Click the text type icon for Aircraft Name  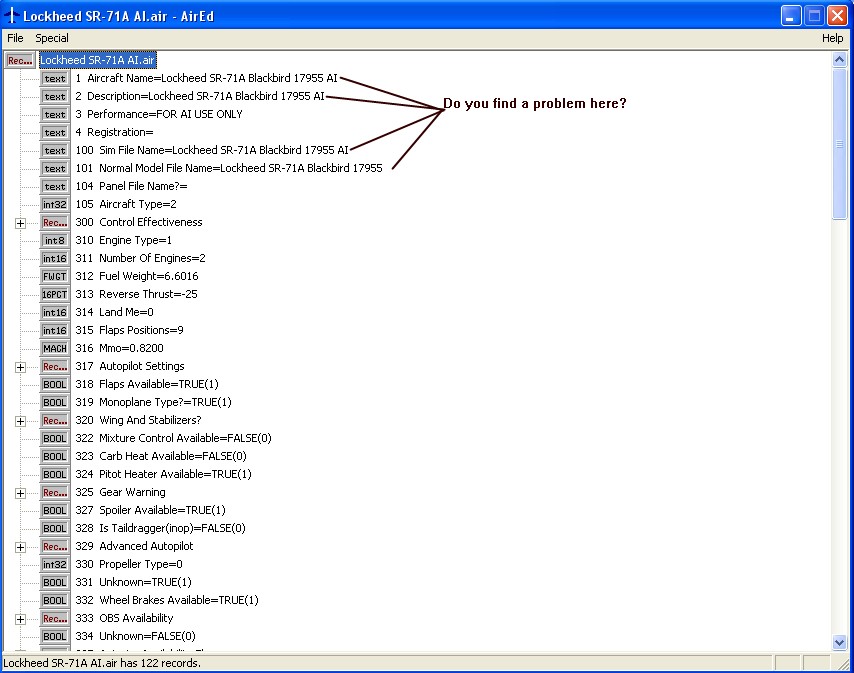[x=55, y=78]
